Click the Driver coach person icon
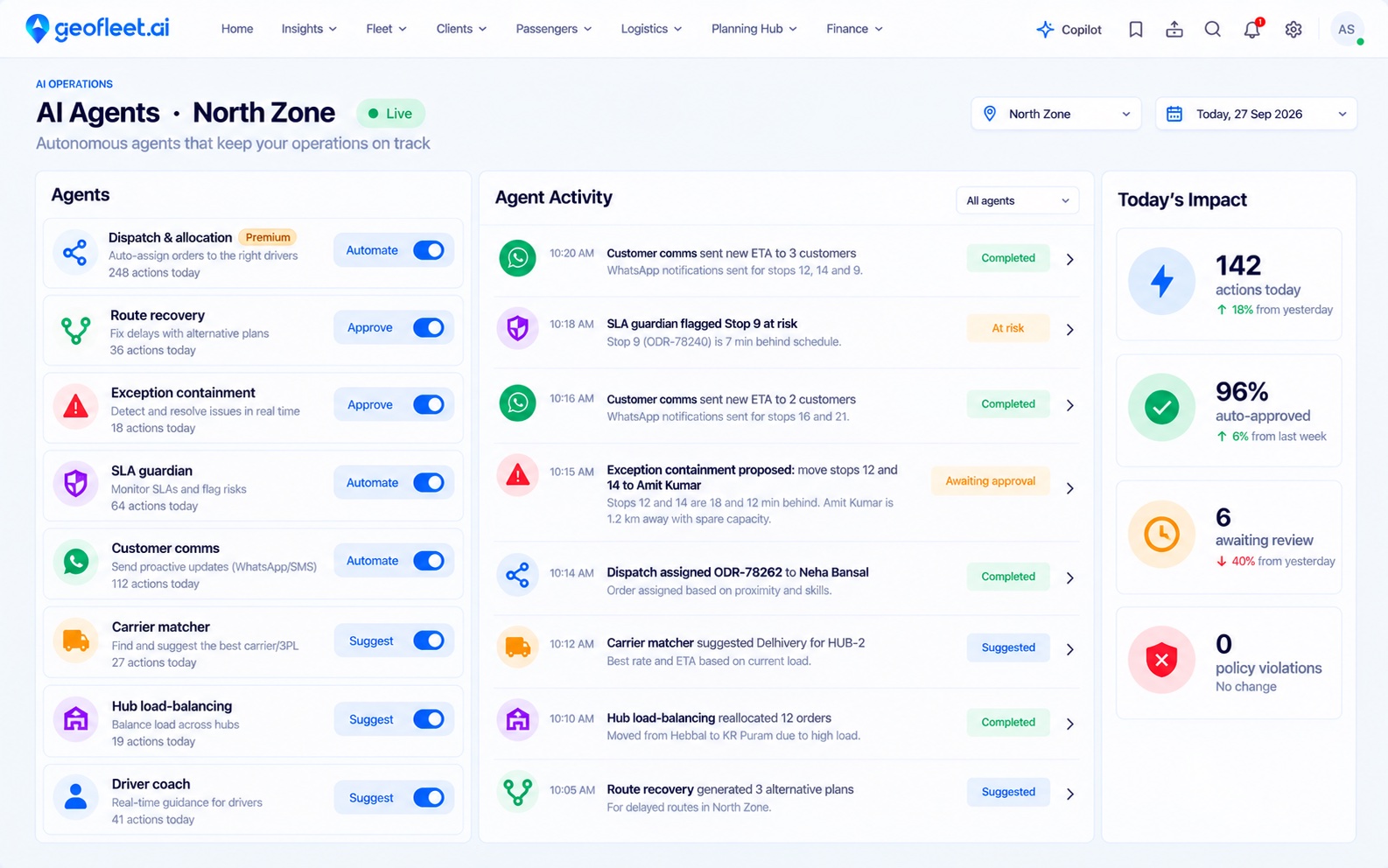Image resolution: width=1388 pixels, height=868 pixels. tap(75, 797)
